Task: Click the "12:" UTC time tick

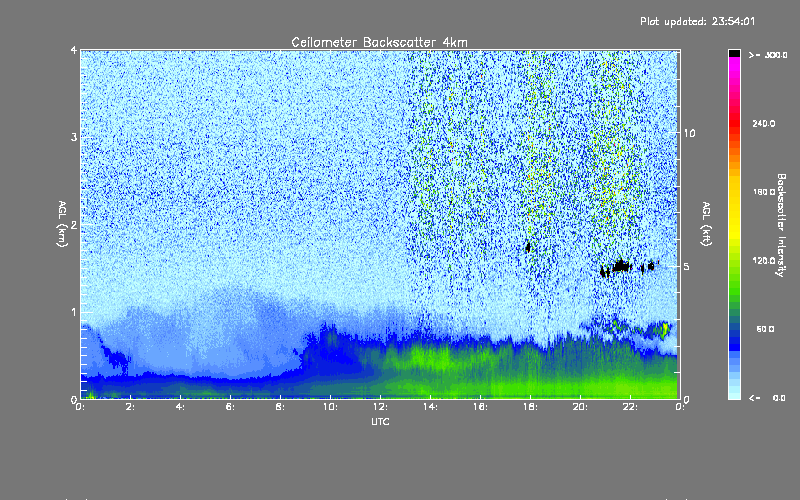Action: 380,407
